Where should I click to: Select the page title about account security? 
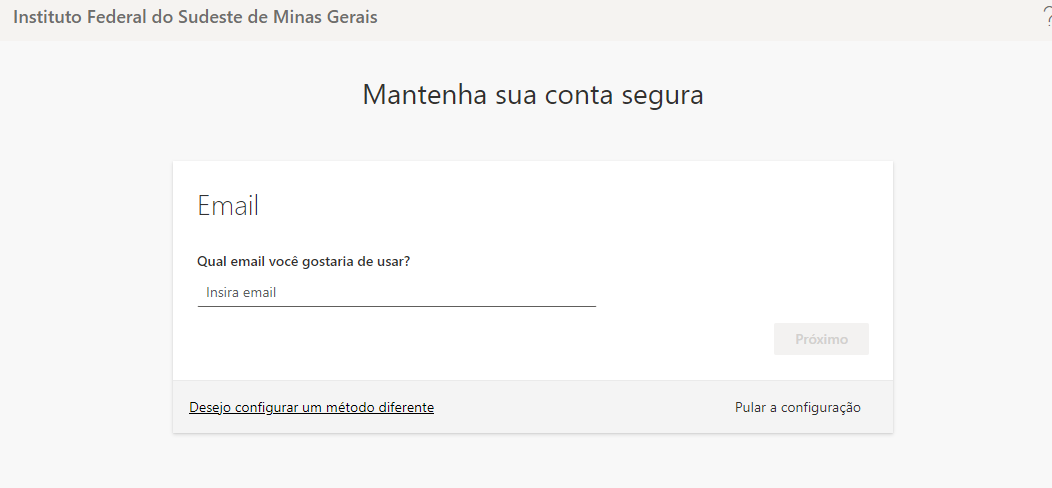tap(532, 95)
